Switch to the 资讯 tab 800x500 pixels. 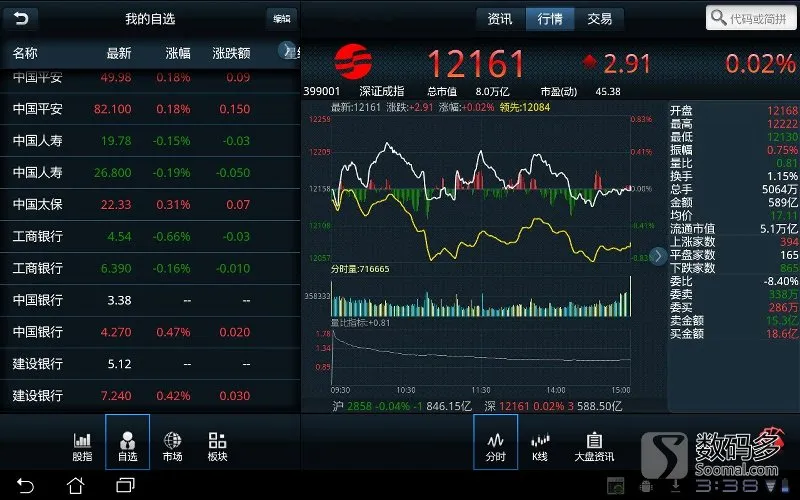[499, 19]
